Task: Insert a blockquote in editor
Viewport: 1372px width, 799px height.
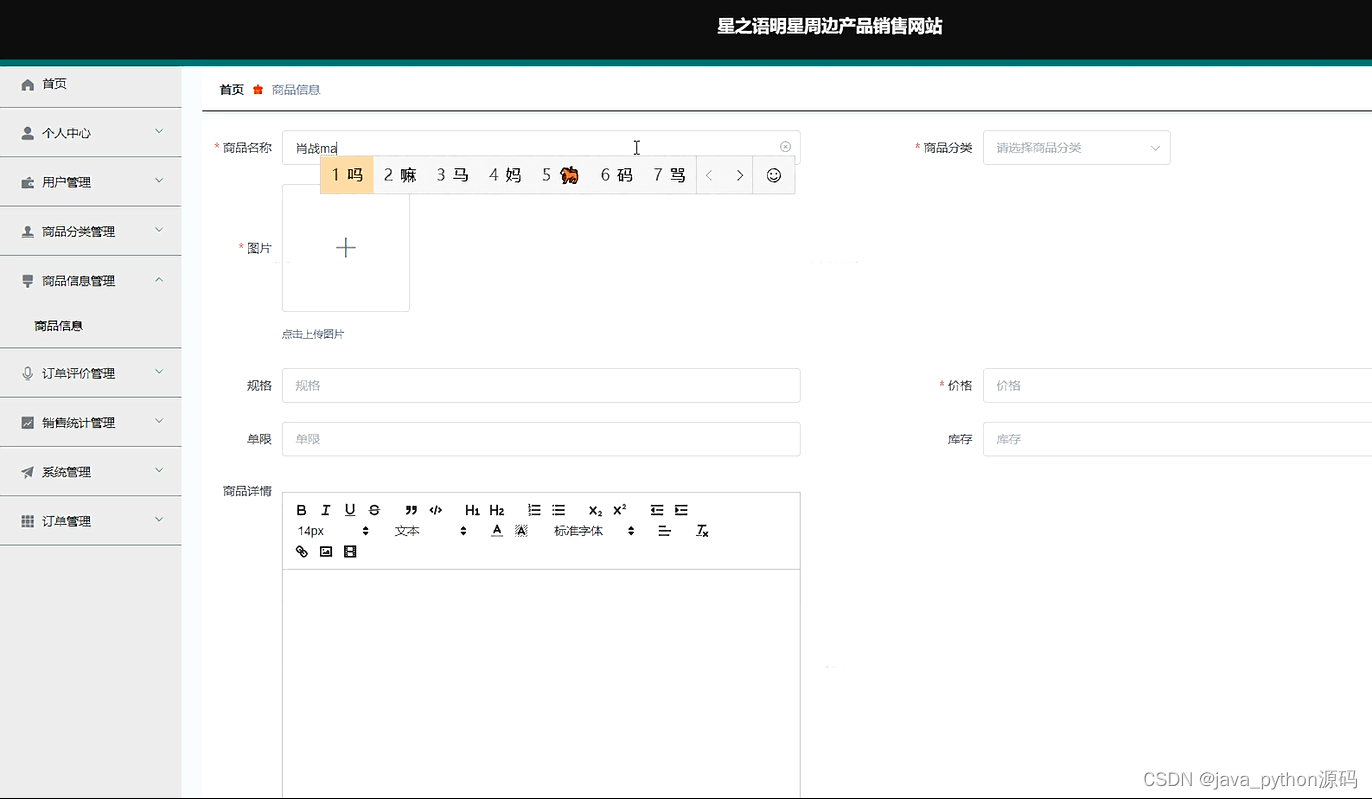Action: tap(411, 510)
